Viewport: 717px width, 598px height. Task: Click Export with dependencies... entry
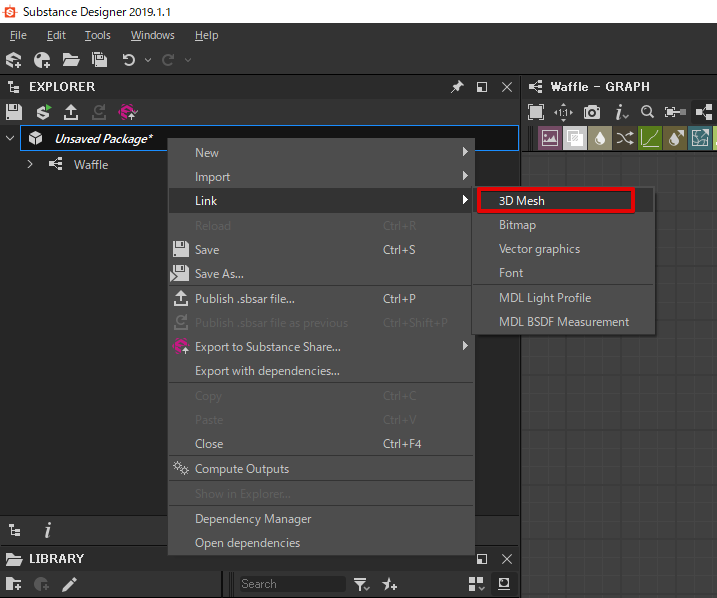click(x=267, y=371)
